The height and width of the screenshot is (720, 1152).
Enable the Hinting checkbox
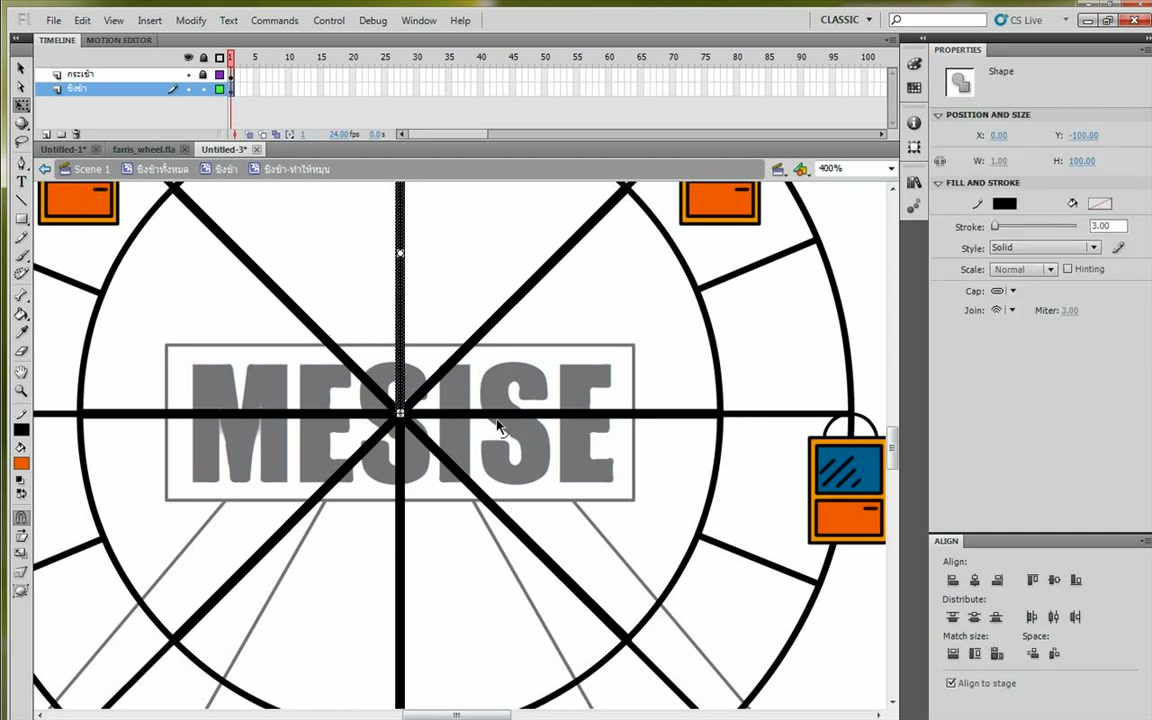pos(1068,269)
